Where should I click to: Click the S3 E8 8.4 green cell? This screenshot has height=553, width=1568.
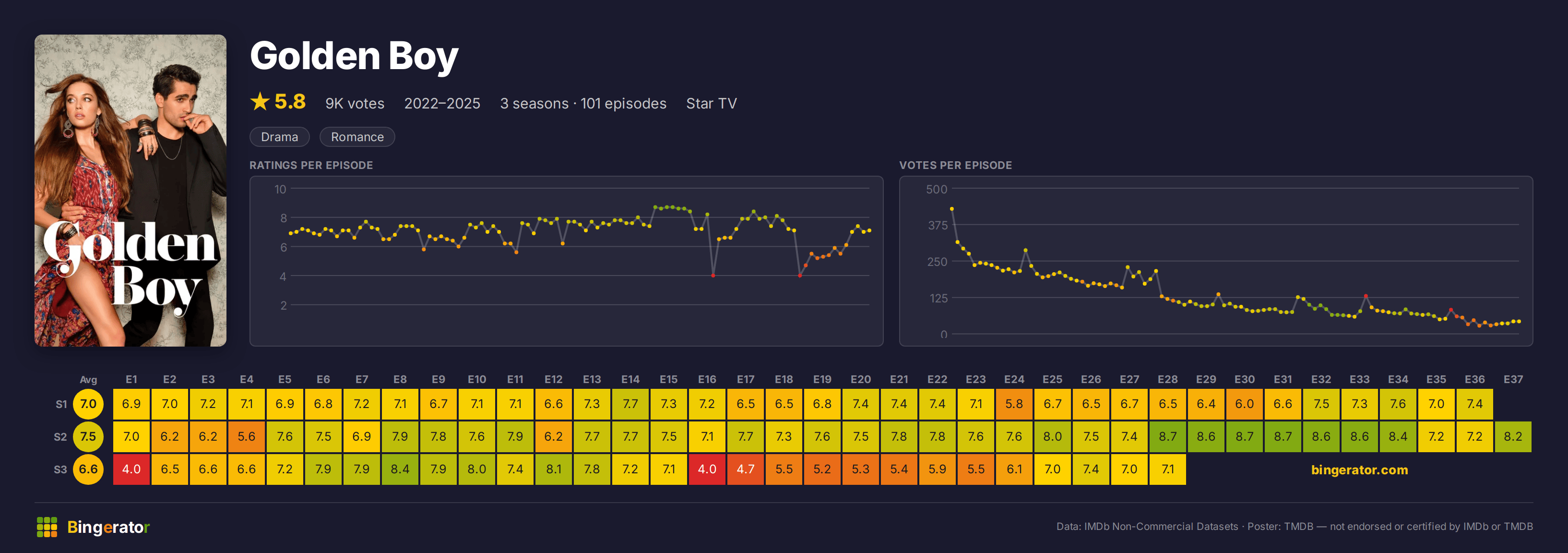click(x=400, y=469)
